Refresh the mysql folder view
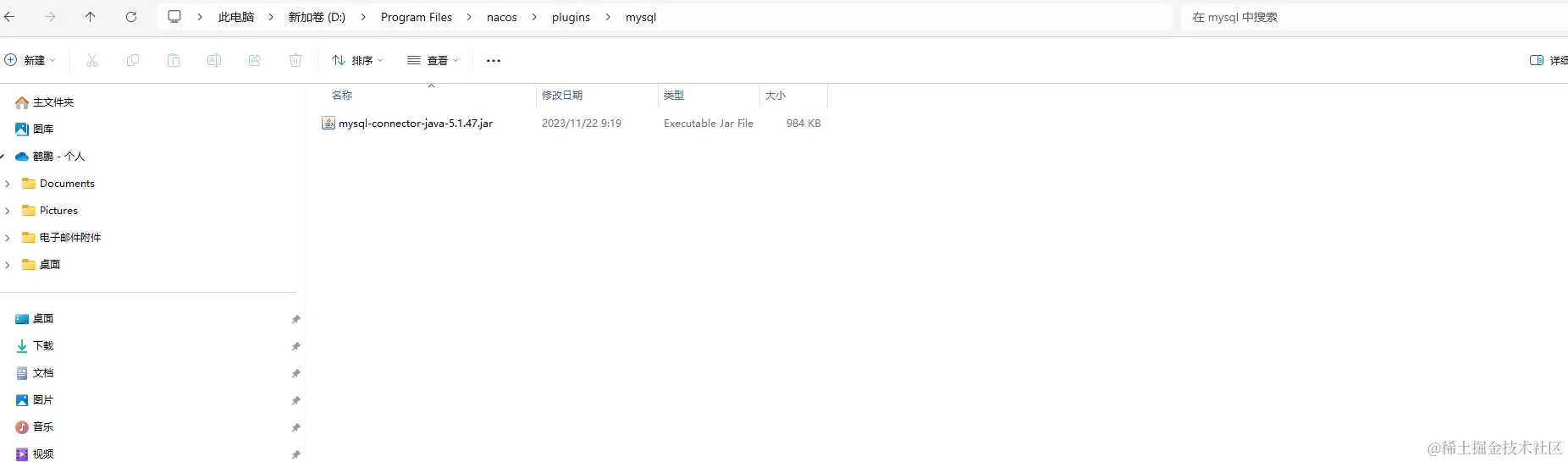1568x462 pixels. tap(131, 17)
